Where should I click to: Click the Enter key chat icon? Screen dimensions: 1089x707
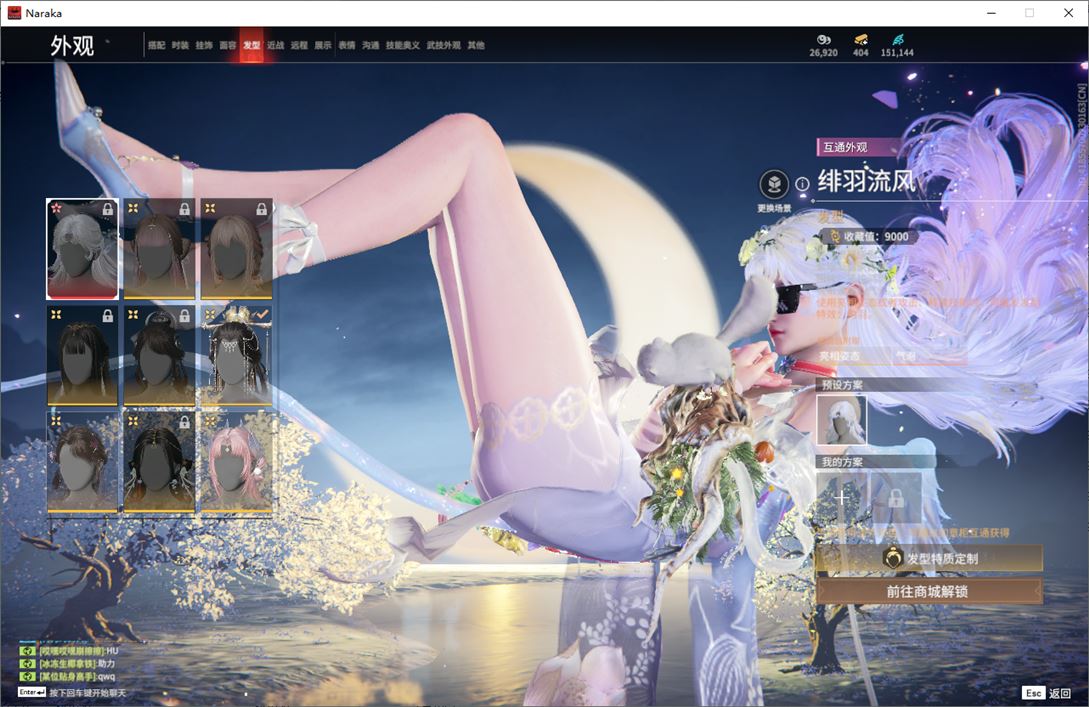32,692
